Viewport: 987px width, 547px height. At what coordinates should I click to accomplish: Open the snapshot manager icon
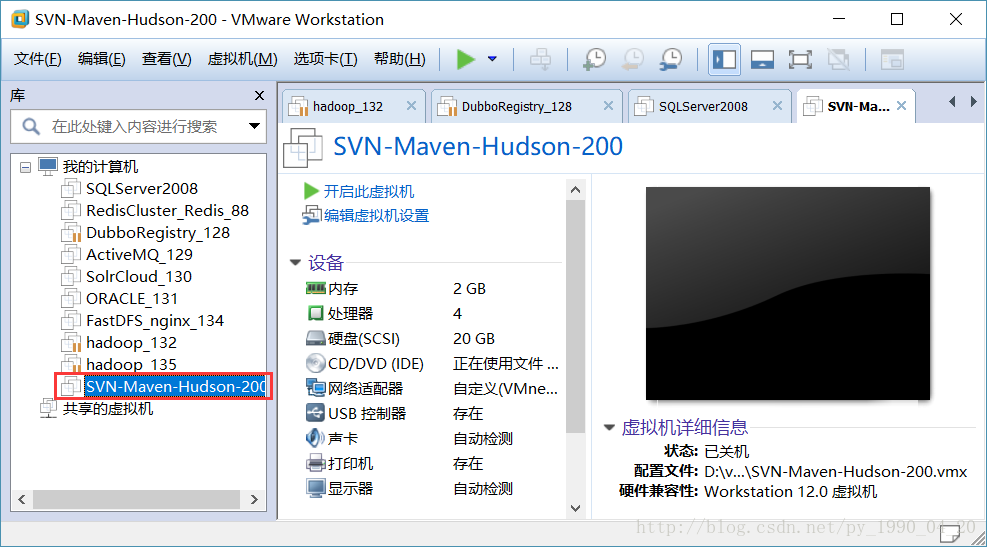(x=671, y=59)
